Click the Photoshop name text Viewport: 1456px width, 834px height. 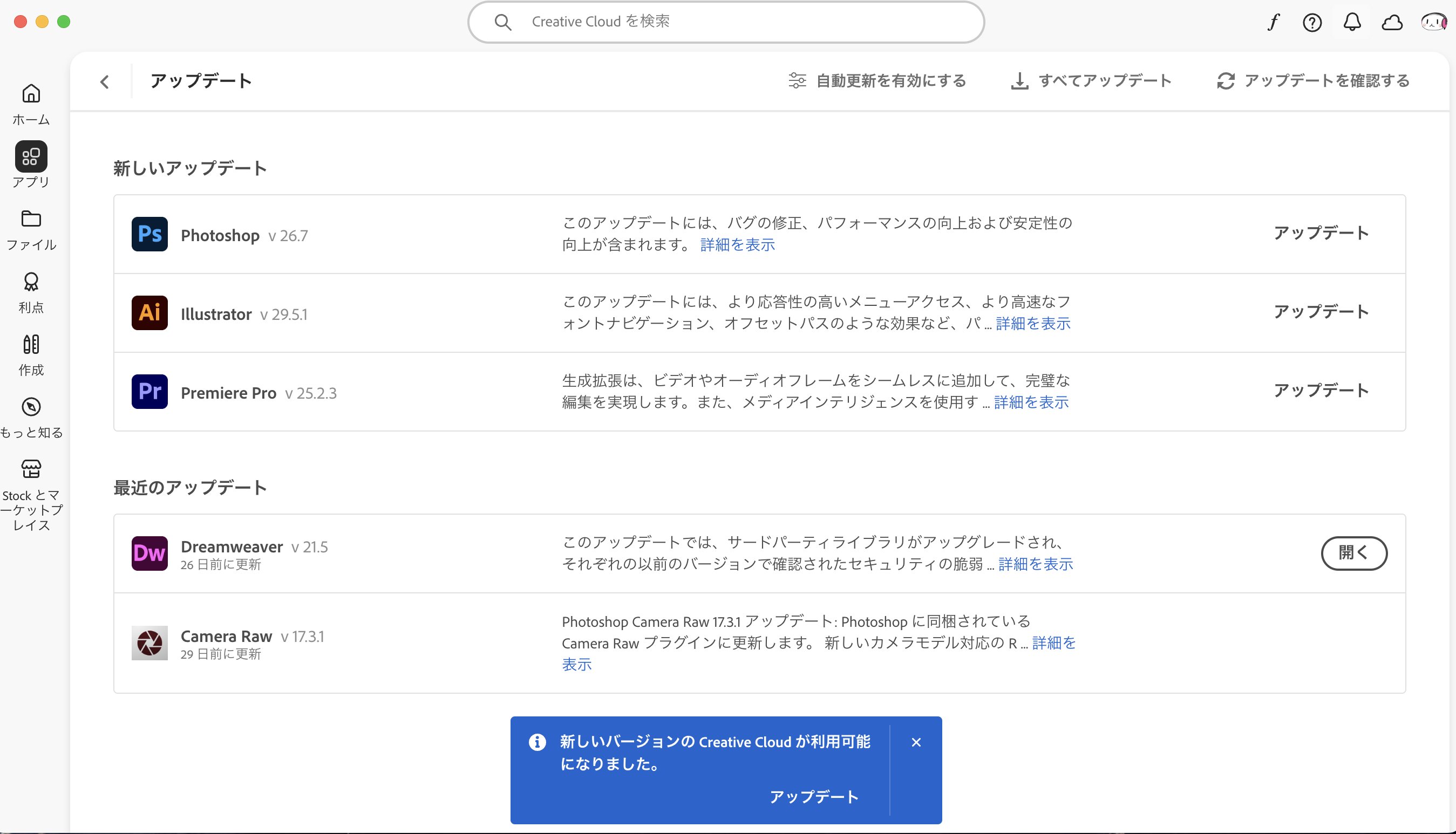220,235
